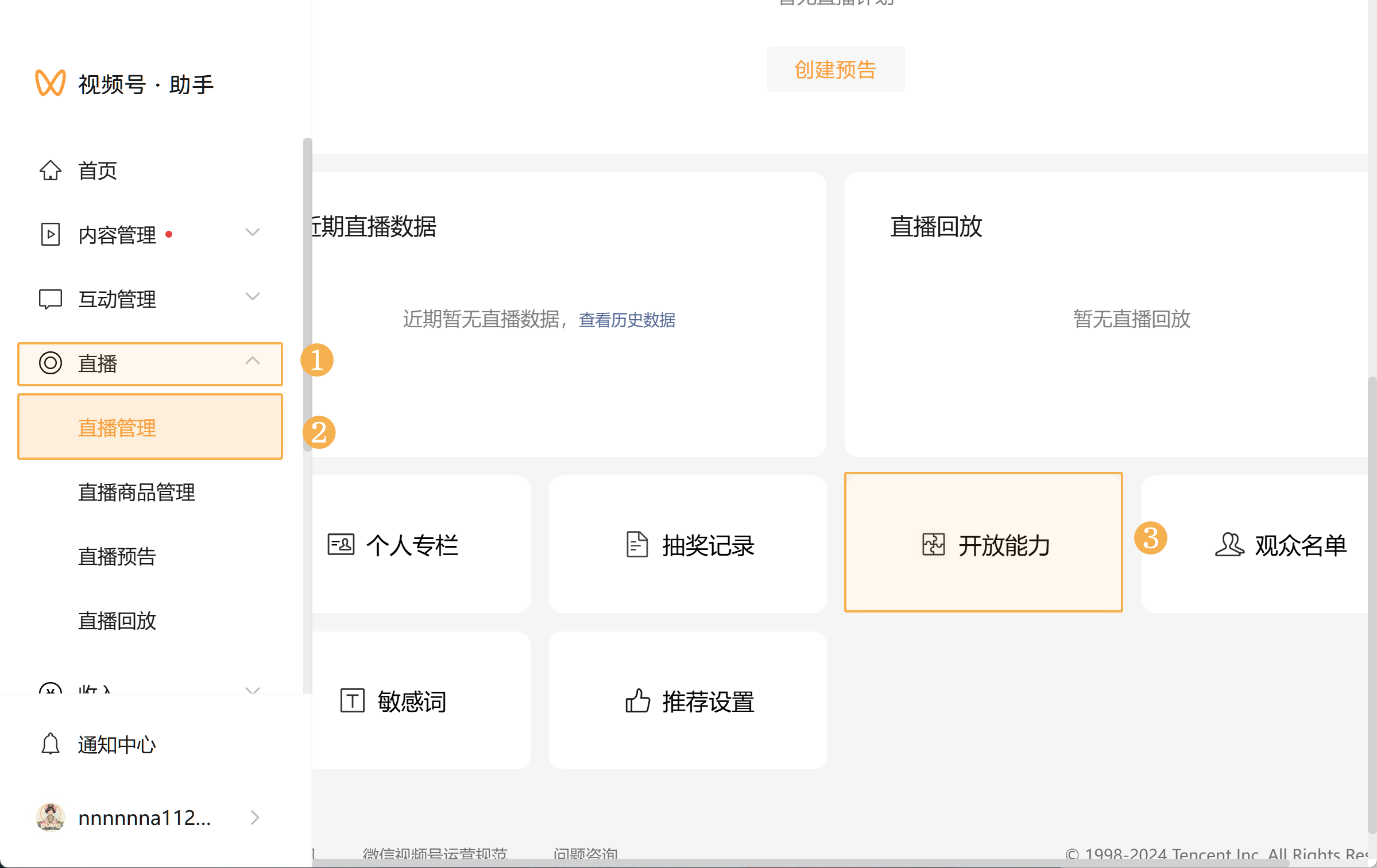Select 直播预告 submenu item
The image size is (1377, 868).
point(117,556)
